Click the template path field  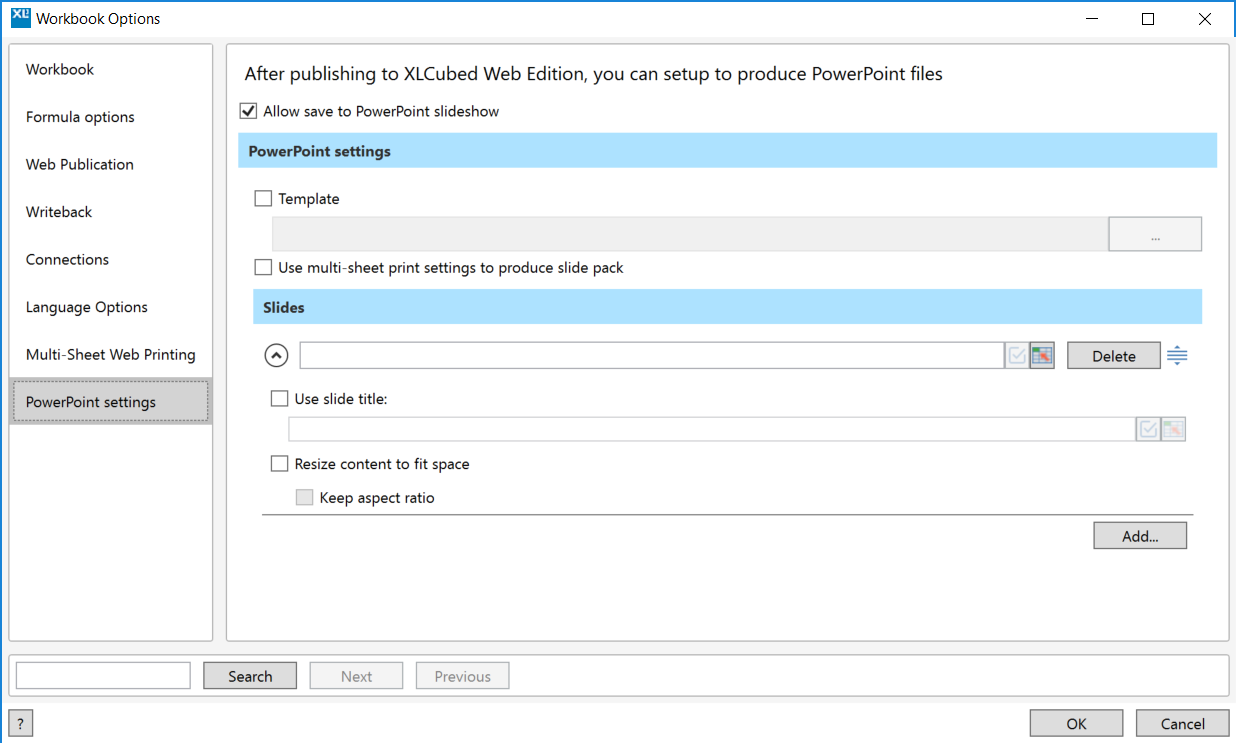tap(690, 234)
